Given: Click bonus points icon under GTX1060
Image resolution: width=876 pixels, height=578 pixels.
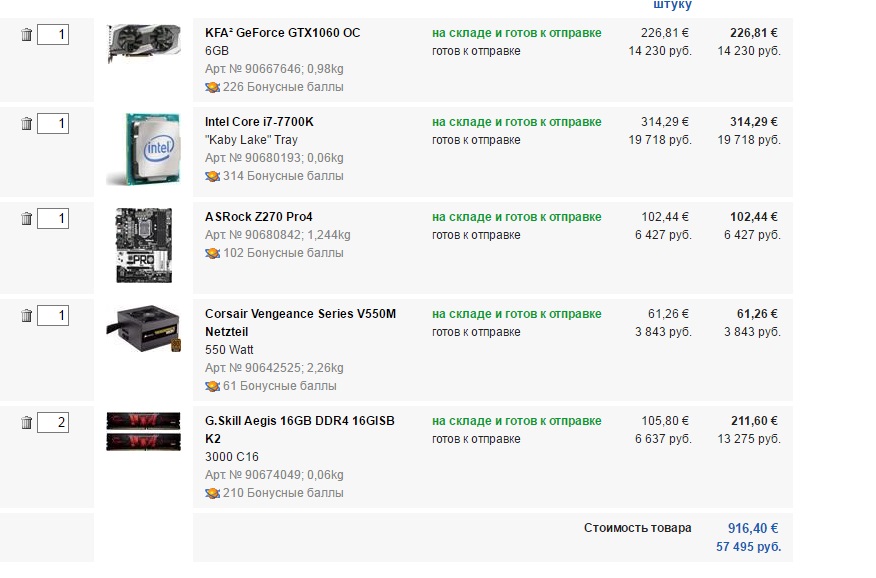Looking at the screenshot, I should 212,87.
